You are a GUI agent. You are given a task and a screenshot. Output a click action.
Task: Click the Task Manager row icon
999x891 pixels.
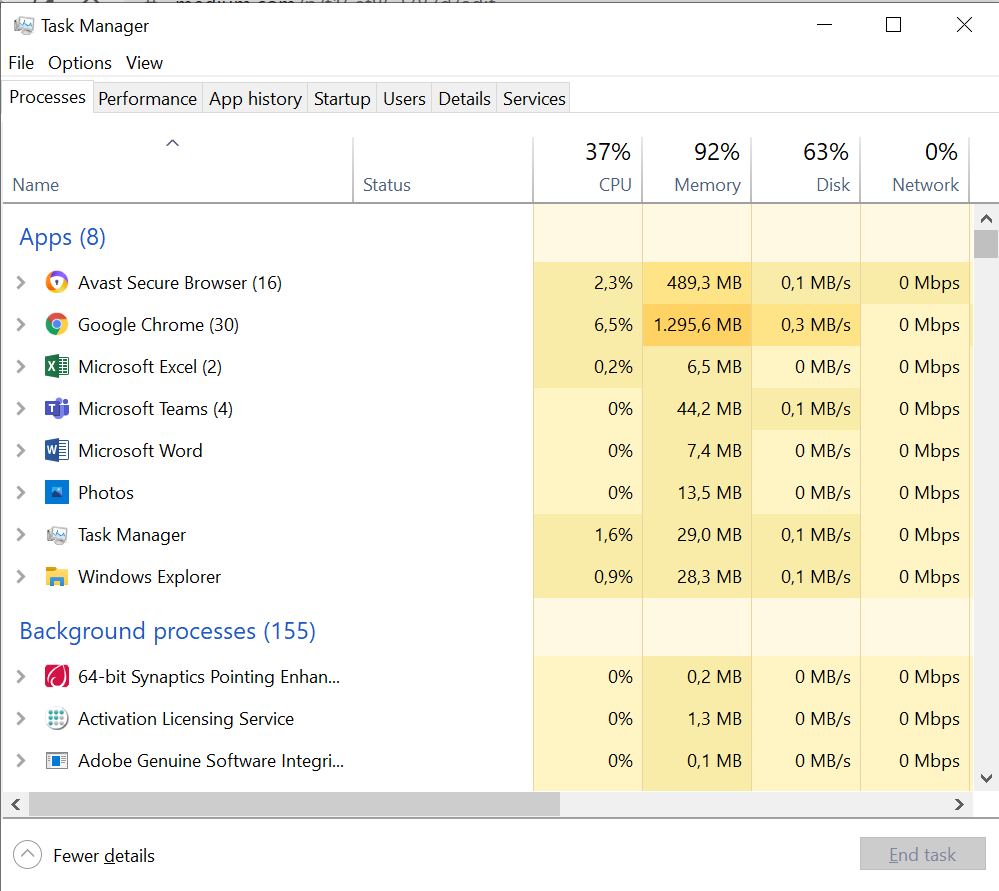point(57,535)
